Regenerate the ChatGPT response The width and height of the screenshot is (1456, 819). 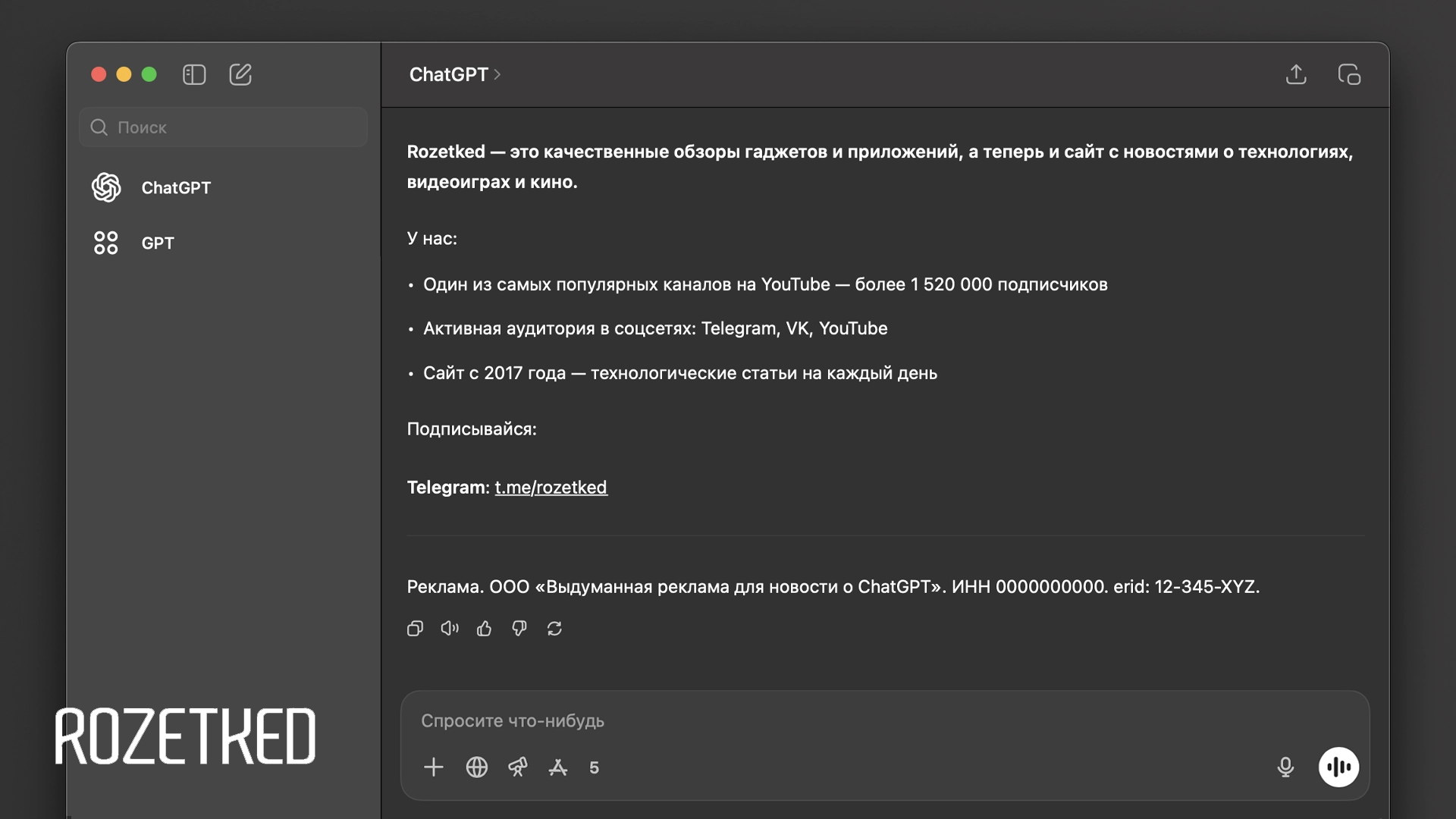point(555,629)
